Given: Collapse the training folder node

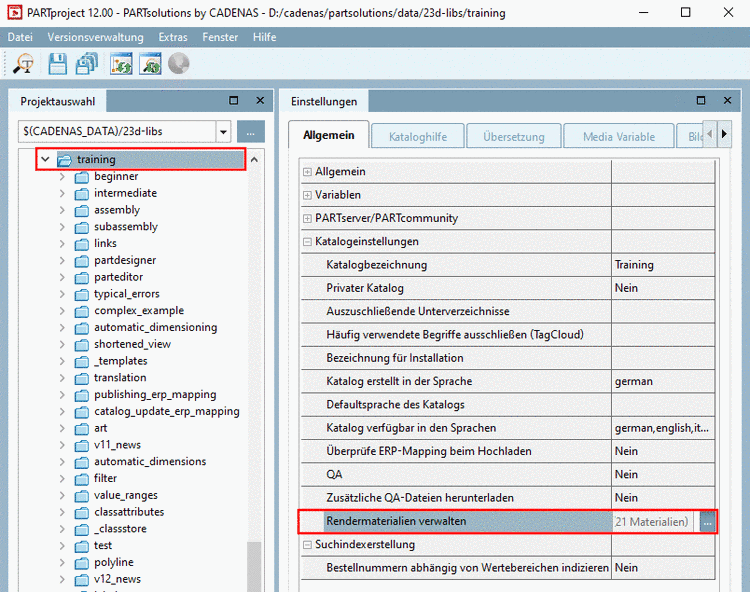Looking at the screenshot, I should 45,159.
